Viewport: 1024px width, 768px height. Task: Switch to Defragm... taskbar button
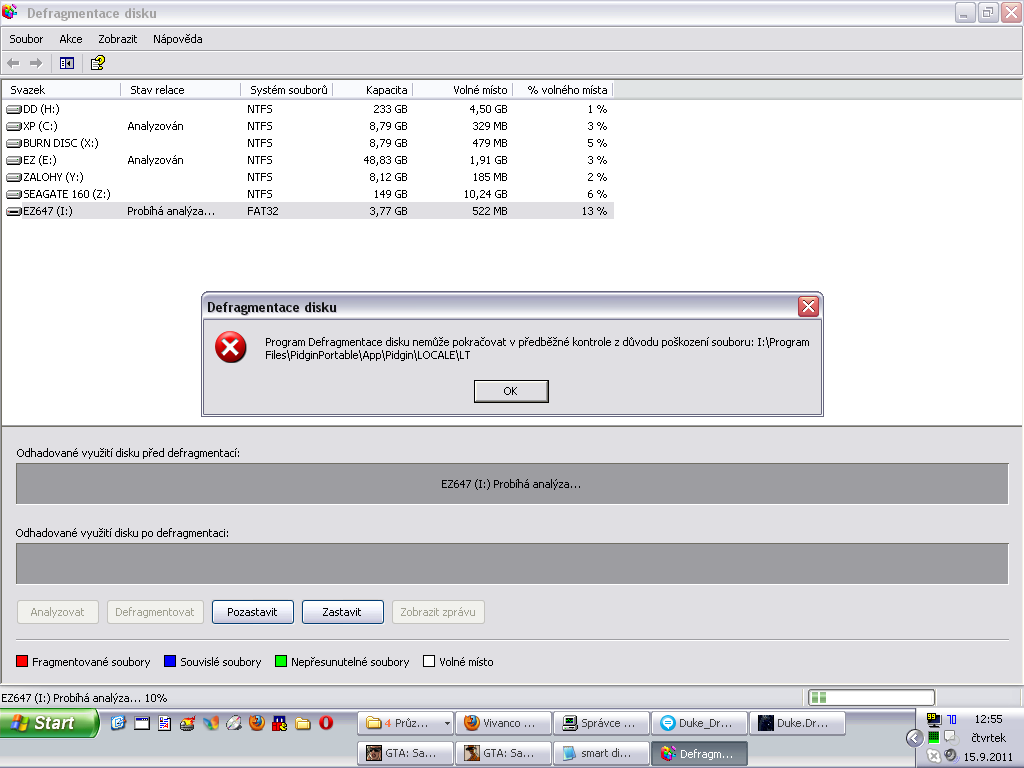point(699,753)
